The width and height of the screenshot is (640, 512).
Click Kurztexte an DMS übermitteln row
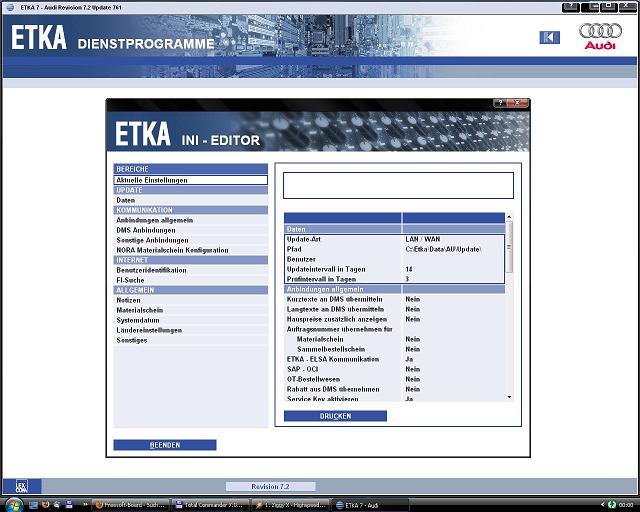394,299
